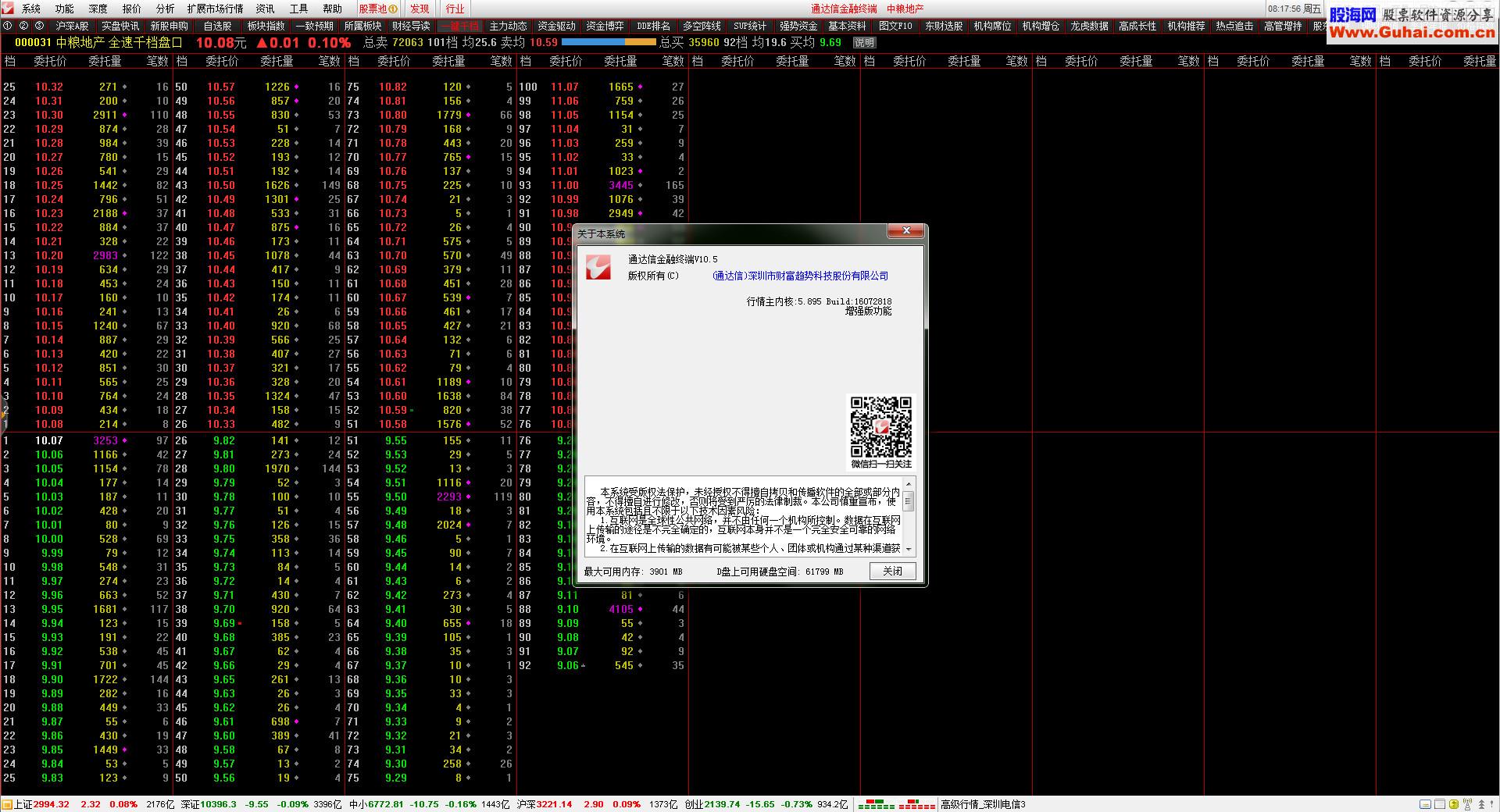The image size is (1500, 812).
Task: Switch to 东财选股 tab
Action: pyautogui.click(x=944, y=26)
